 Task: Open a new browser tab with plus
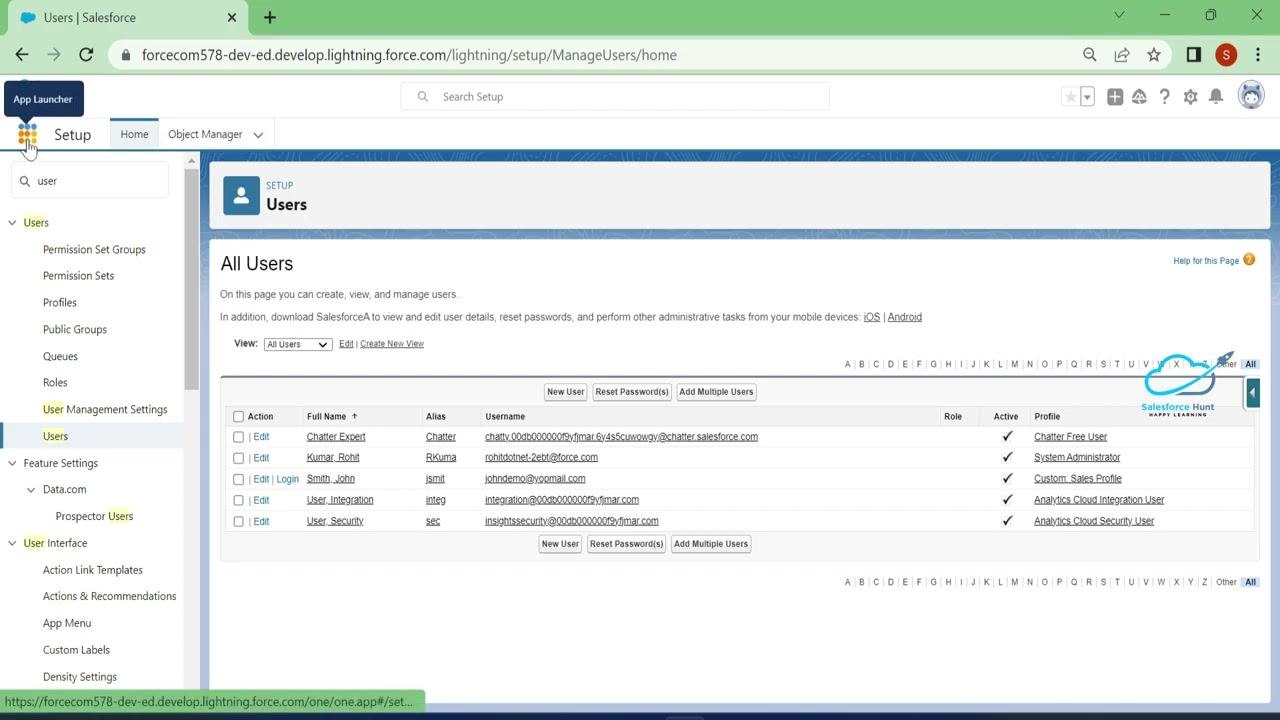pyautogui.click(x=269, y=17)
